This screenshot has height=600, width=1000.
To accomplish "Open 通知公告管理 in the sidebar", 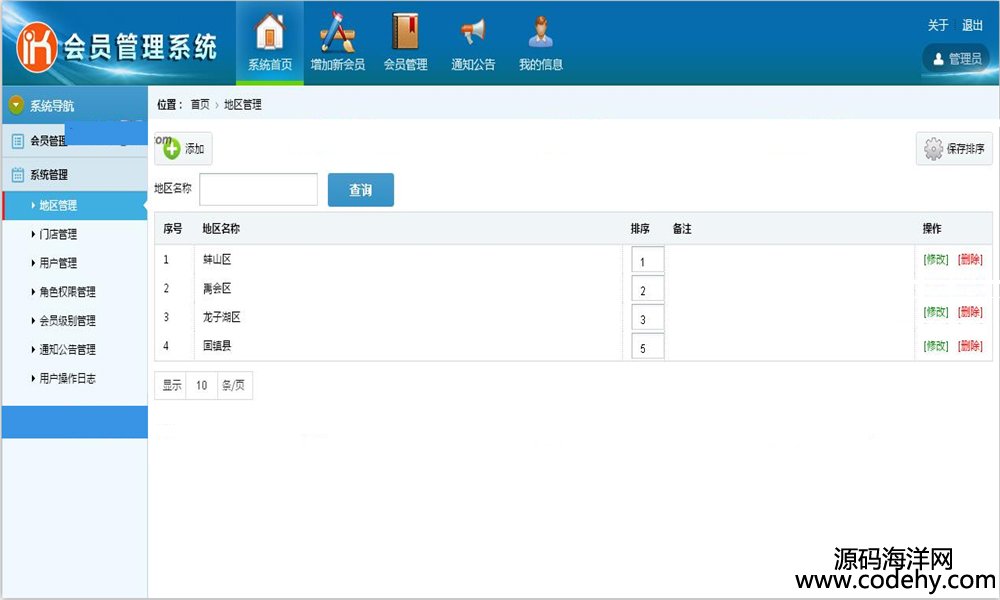I will coord(67,349).
